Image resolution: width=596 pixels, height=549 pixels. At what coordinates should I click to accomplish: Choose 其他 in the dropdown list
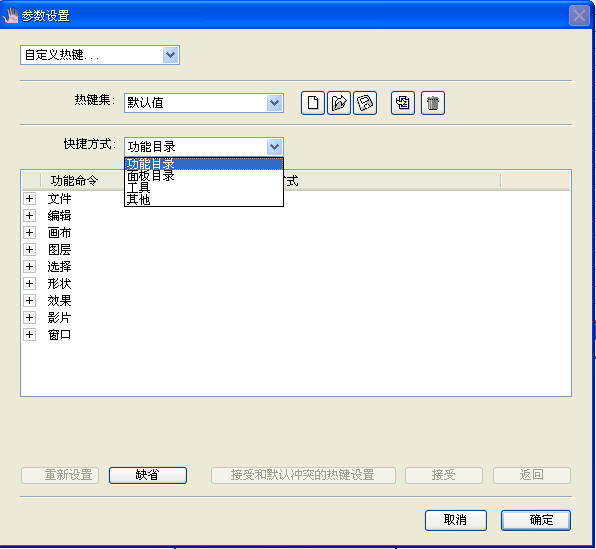[138, 199]
